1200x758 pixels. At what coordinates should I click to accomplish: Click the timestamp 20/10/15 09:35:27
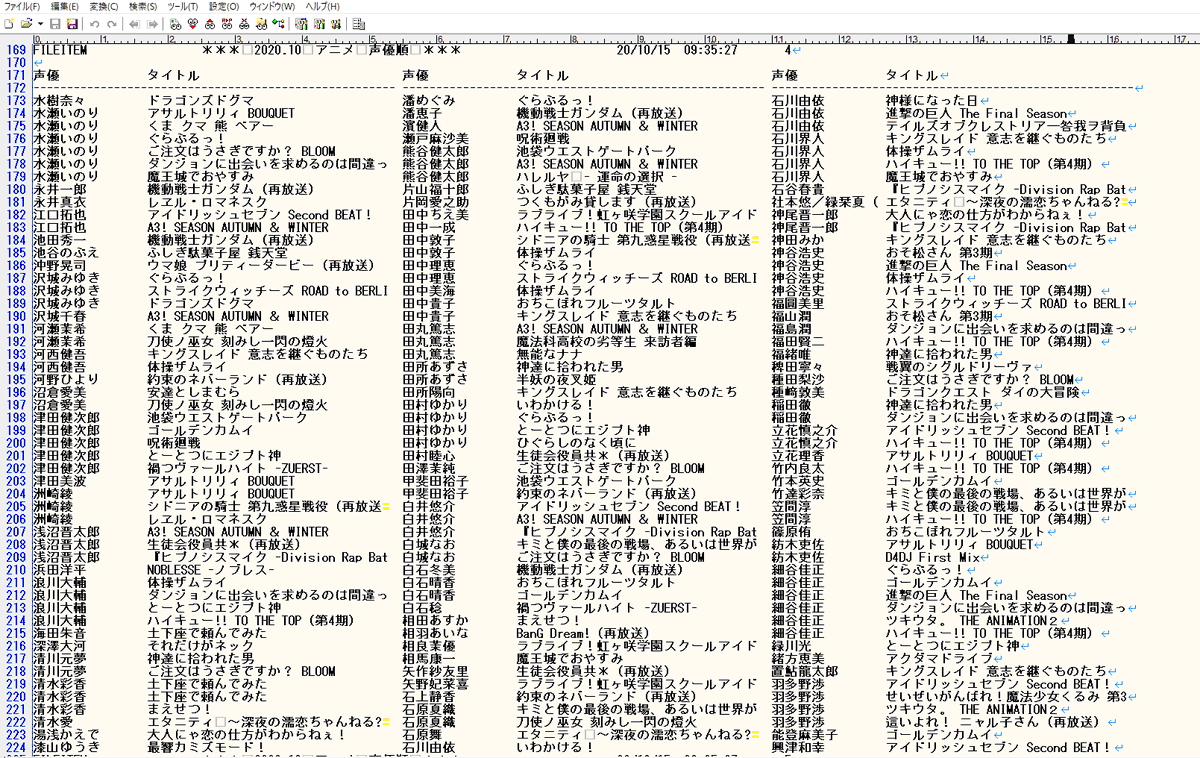[678, 50]
